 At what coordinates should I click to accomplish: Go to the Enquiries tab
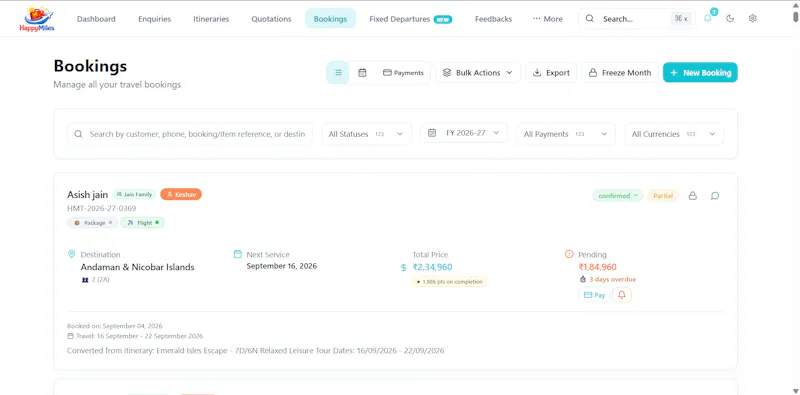155,19
